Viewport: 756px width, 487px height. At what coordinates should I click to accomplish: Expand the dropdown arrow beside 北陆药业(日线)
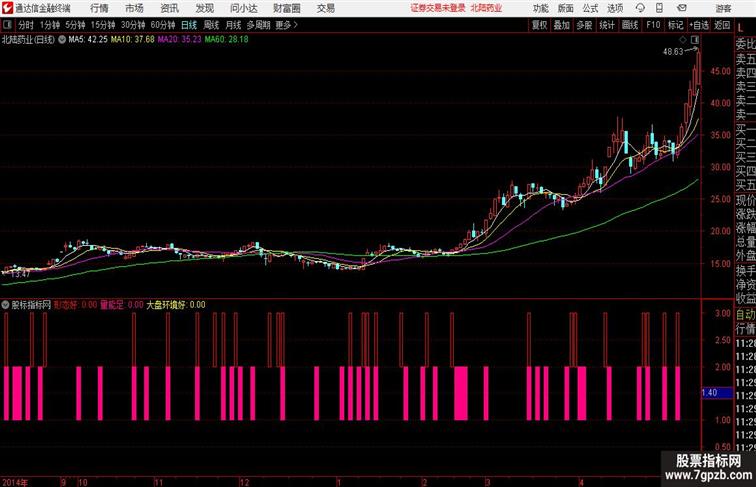tap(62, 40)
